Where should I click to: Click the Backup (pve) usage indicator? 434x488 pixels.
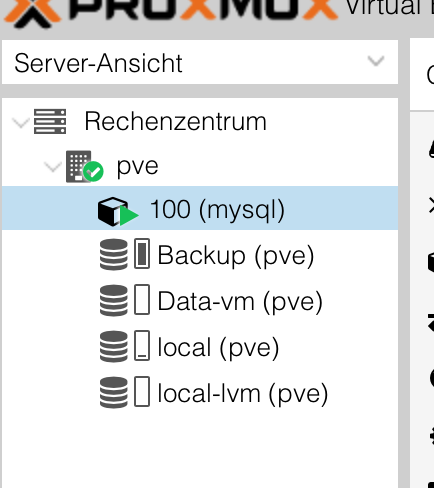pos(142,253)
